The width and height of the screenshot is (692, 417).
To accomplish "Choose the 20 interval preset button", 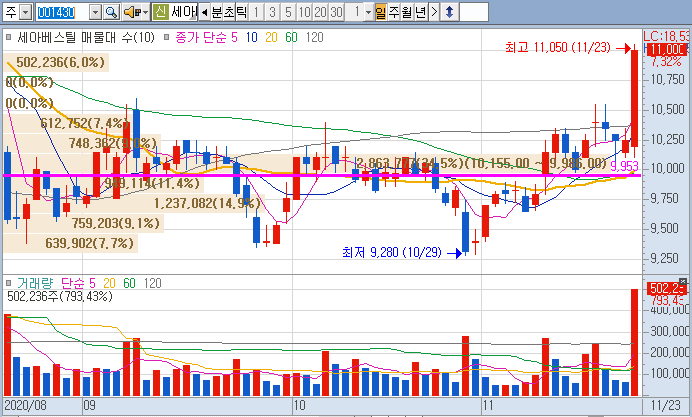I will tap(320, 12).
